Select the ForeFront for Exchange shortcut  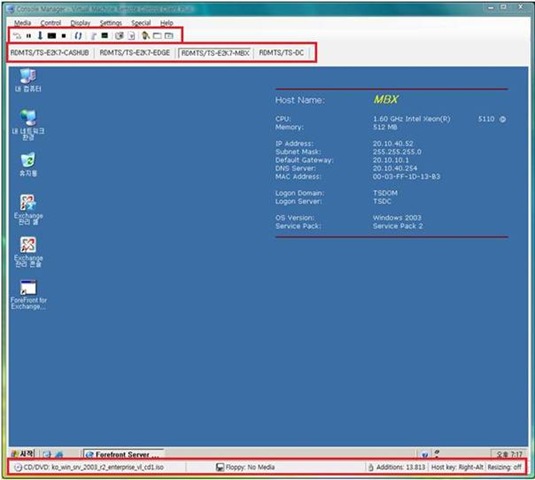(29, 295)
